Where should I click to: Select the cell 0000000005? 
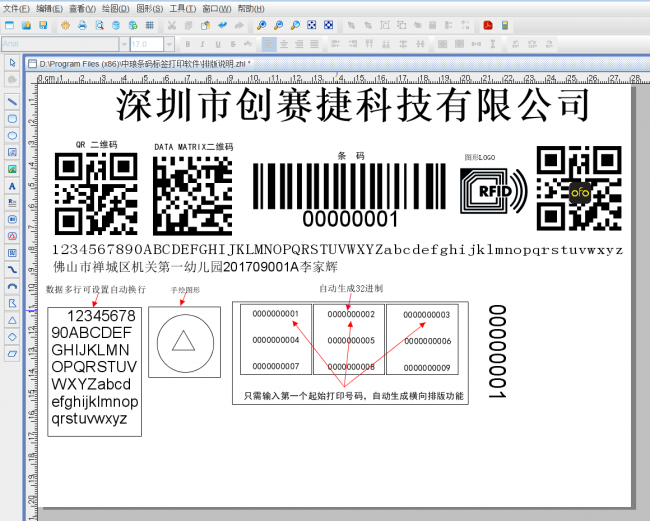(351, 341)
